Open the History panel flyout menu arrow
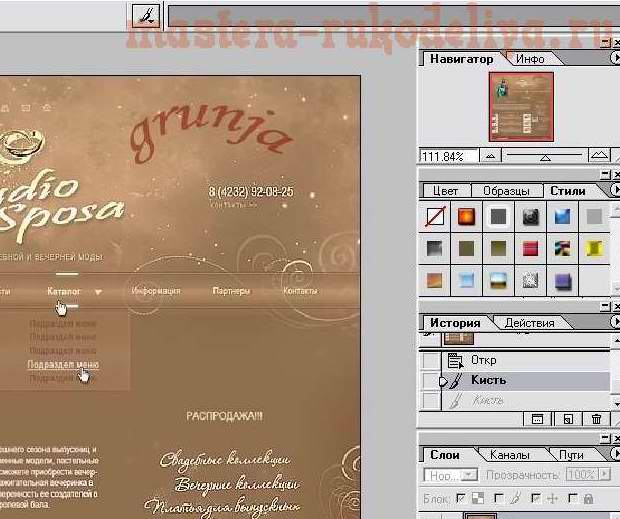 coord(615,322)
